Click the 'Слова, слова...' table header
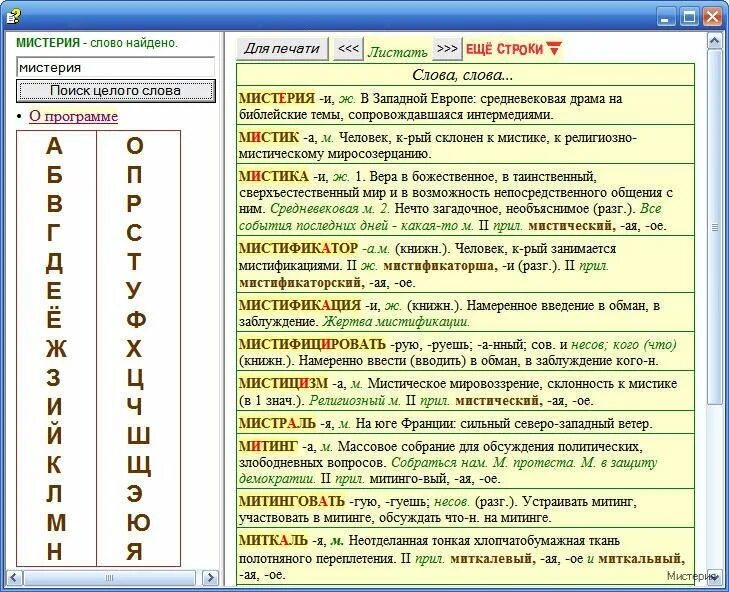This screenshot has width=729, height=592. 465,75
